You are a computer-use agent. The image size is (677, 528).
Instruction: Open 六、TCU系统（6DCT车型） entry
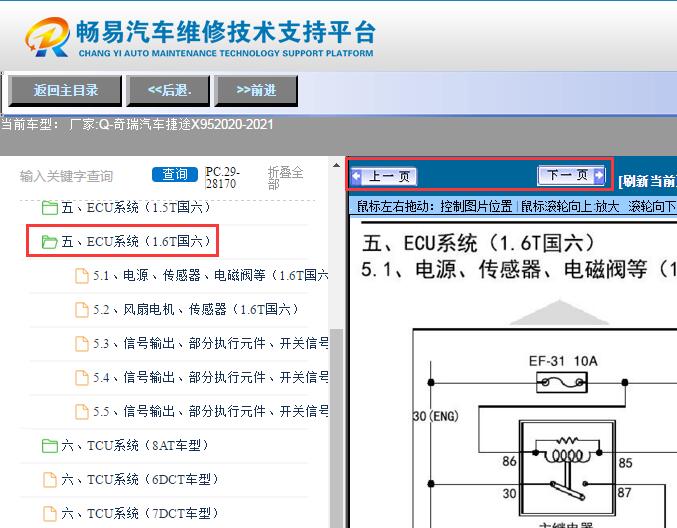[140, 479]
